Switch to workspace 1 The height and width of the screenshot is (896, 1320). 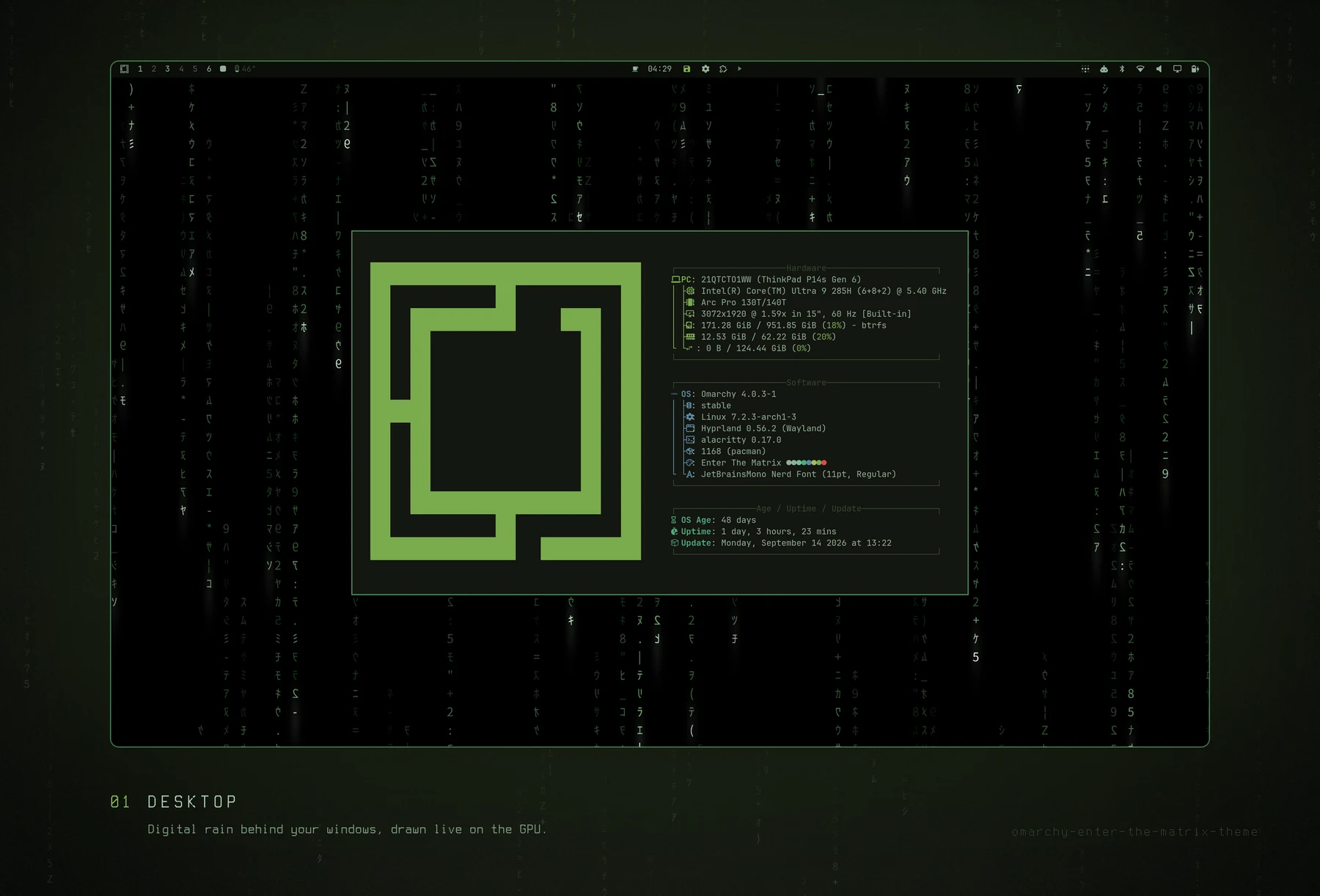pyautogui.click(x=140, y=69)
